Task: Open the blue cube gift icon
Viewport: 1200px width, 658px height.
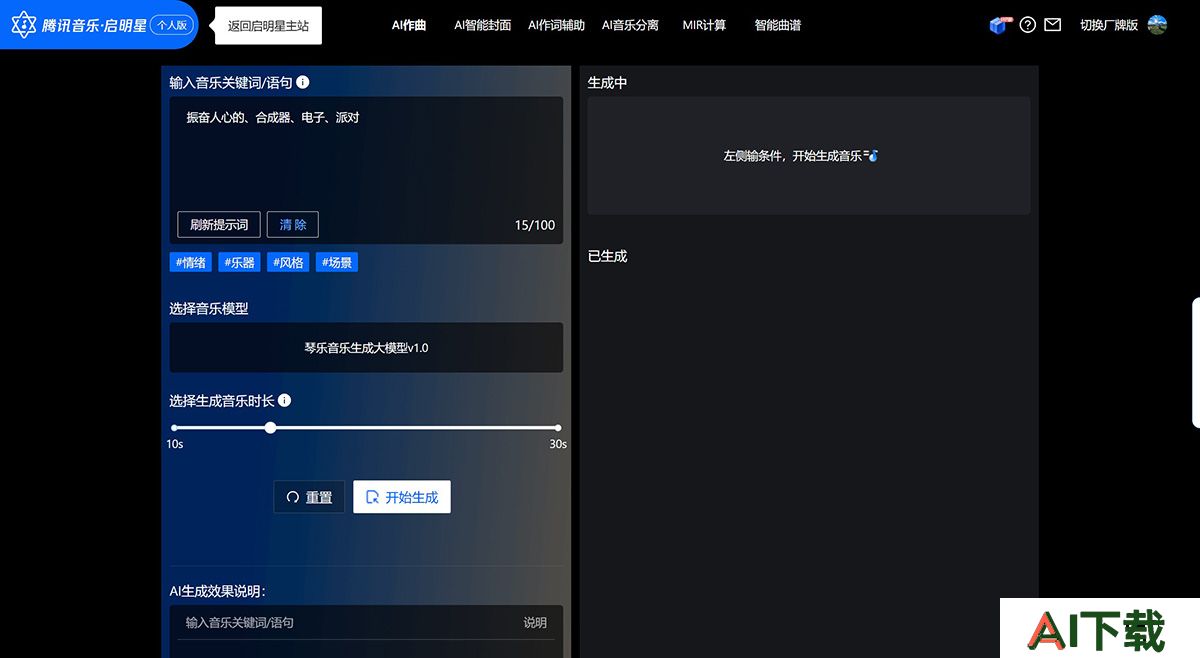Action: coord(998,25)
